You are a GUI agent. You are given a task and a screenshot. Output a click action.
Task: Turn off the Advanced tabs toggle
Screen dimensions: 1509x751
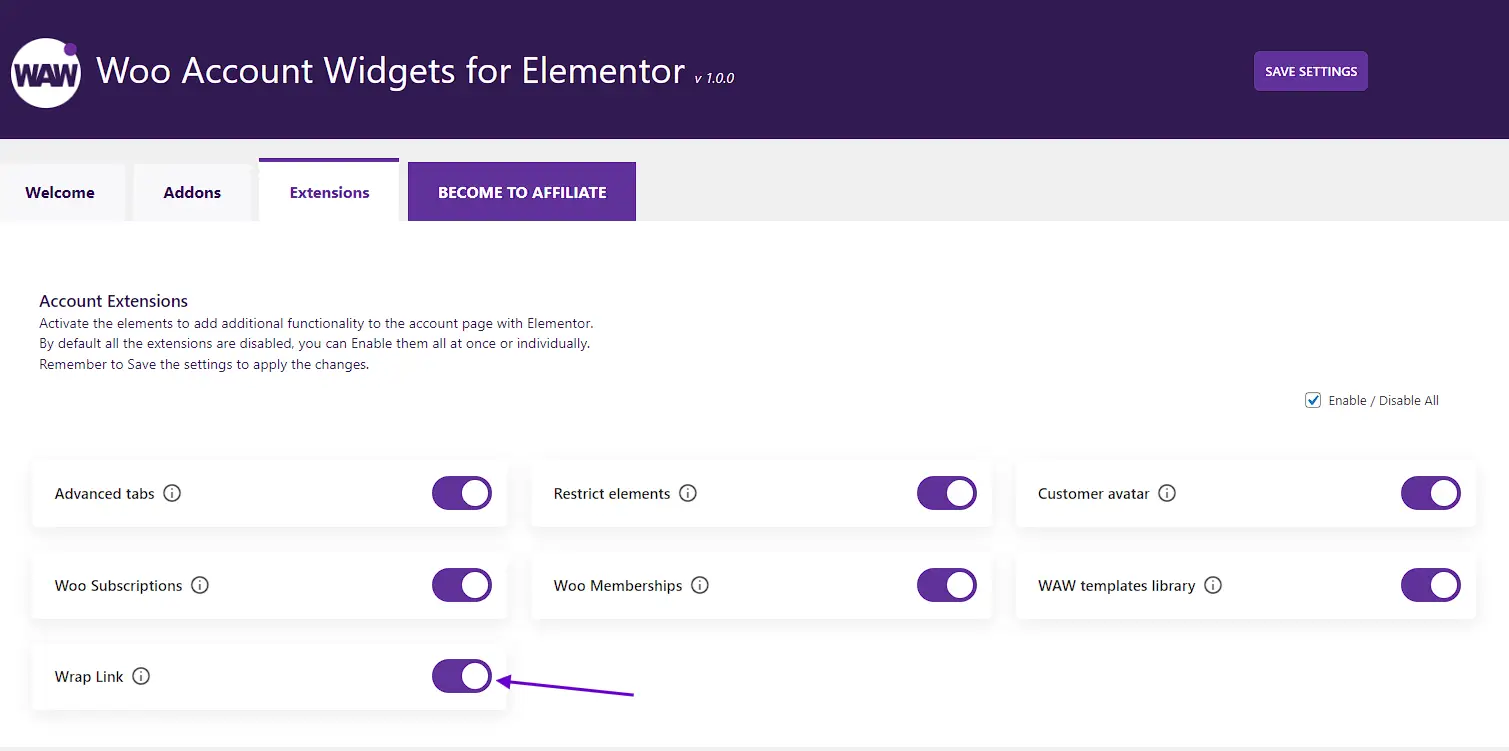tap(462, 493)
